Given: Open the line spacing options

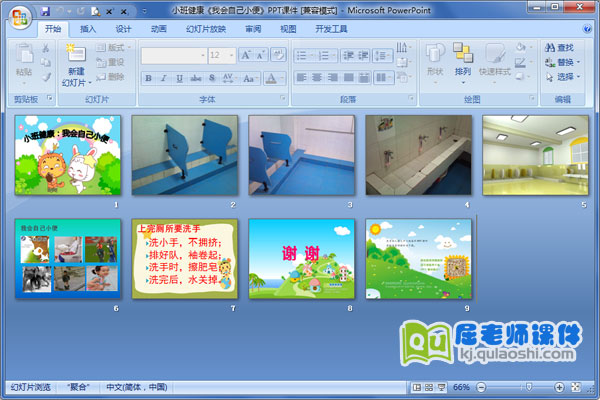Looking at the screenshot, I should click(383, 56).
